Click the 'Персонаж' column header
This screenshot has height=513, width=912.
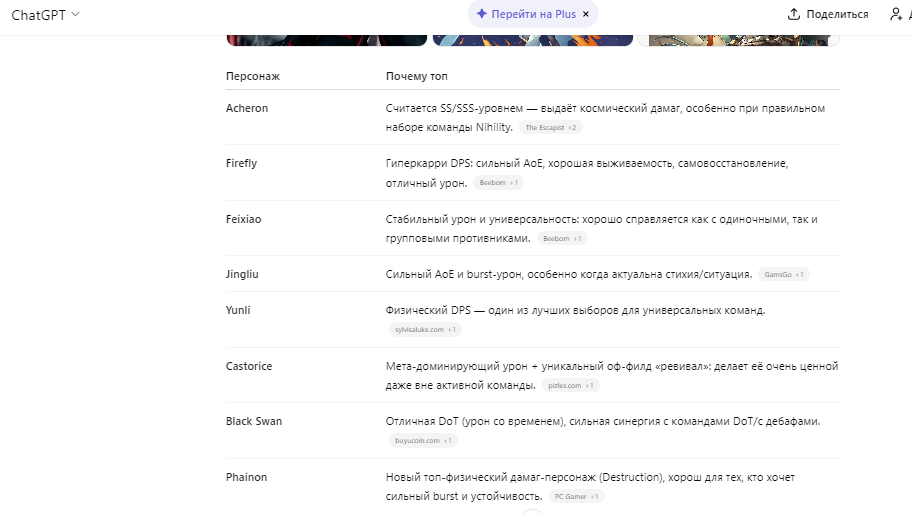pyautogui.click(x=253, y=76)
